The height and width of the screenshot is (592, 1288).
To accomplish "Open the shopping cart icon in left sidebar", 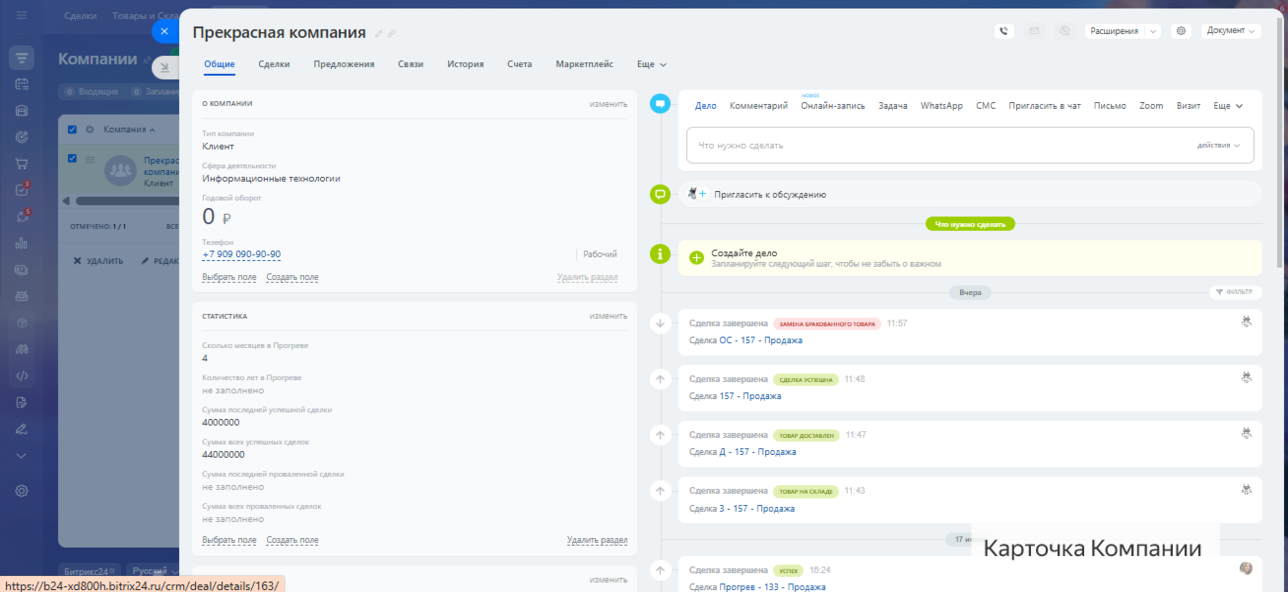I will [x=21, y=163].
